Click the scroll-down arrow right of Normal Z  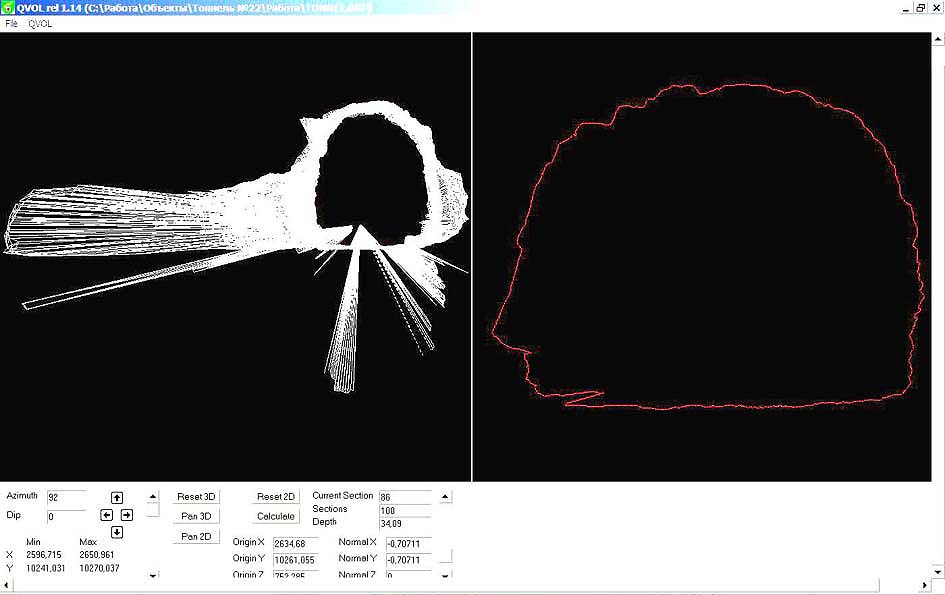[x=445, y=575]
